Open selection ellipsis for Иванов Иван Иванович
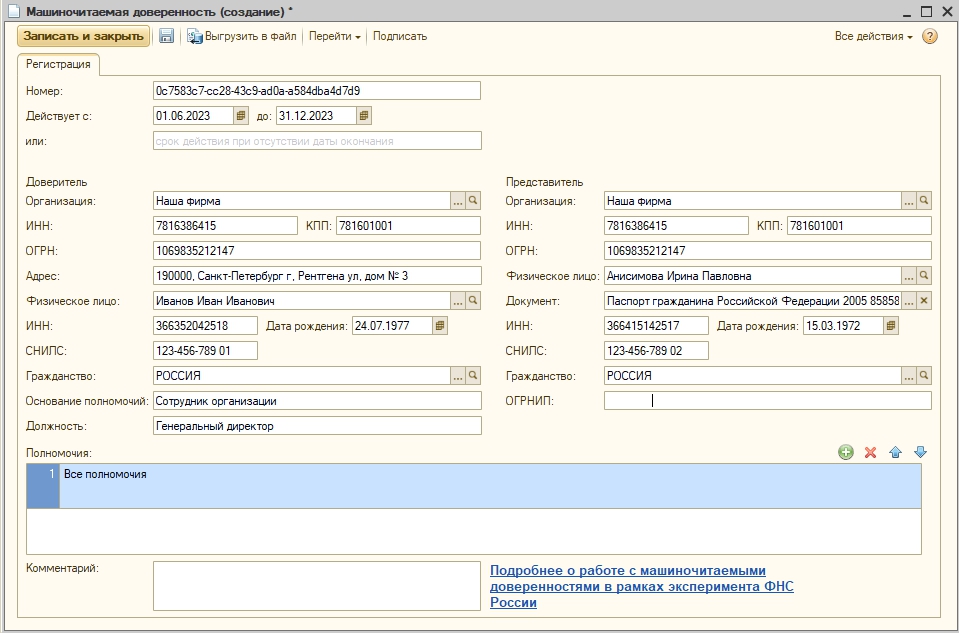The width and height of the screenshot is (959, 633). [x=458, y=300]
